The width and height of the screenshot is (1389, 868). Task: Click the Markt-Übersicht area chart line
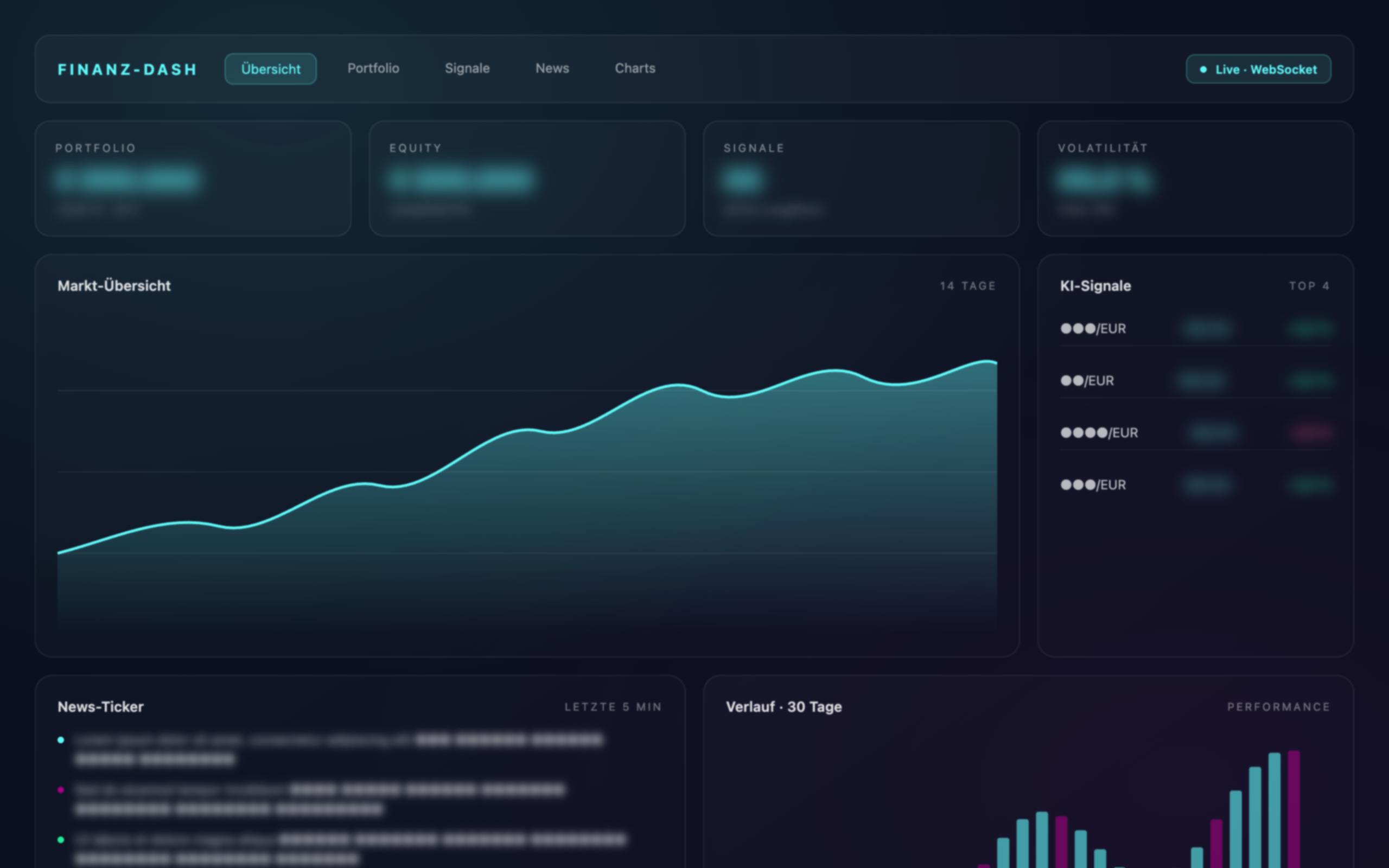pos(528,430)
